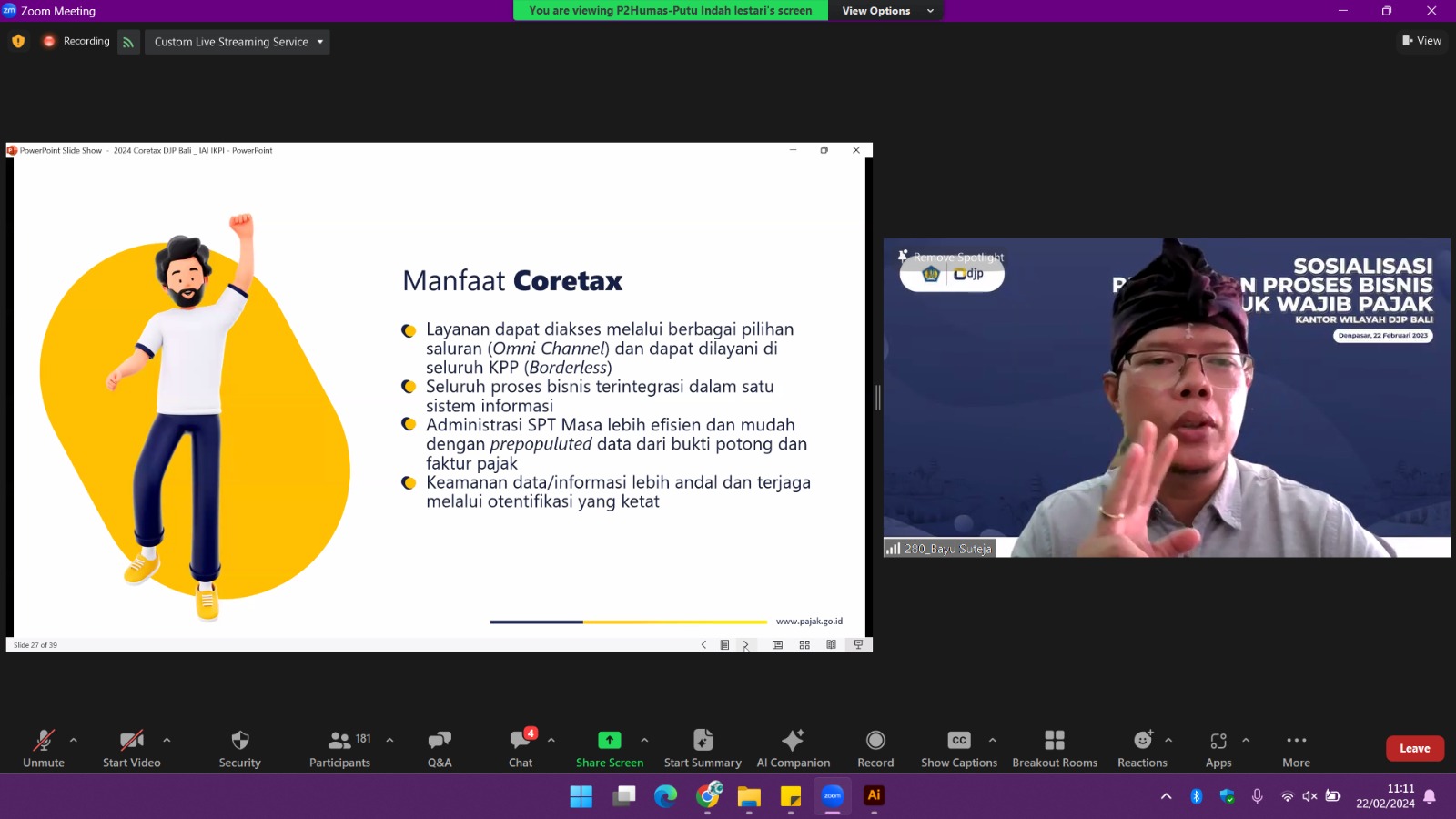The height and width of the screenshot is (819, 1456).
Task: Click the green Share Screen icon
Action: coord(609,740)
